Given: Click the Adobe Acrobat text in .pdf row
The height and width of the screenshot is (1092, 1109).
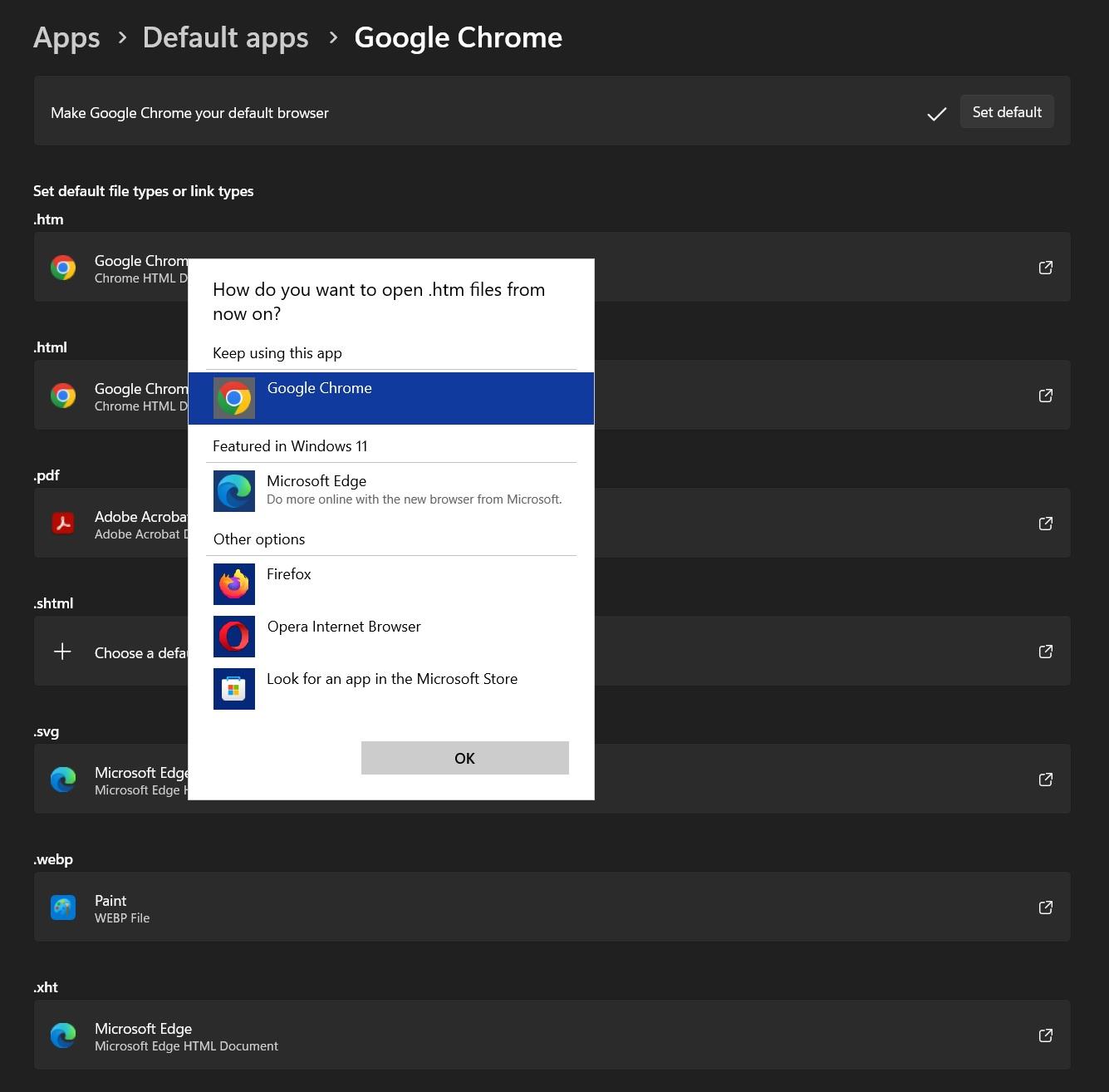Looking at the screenshot, I should pyautogui.click(x=141, y=517).
